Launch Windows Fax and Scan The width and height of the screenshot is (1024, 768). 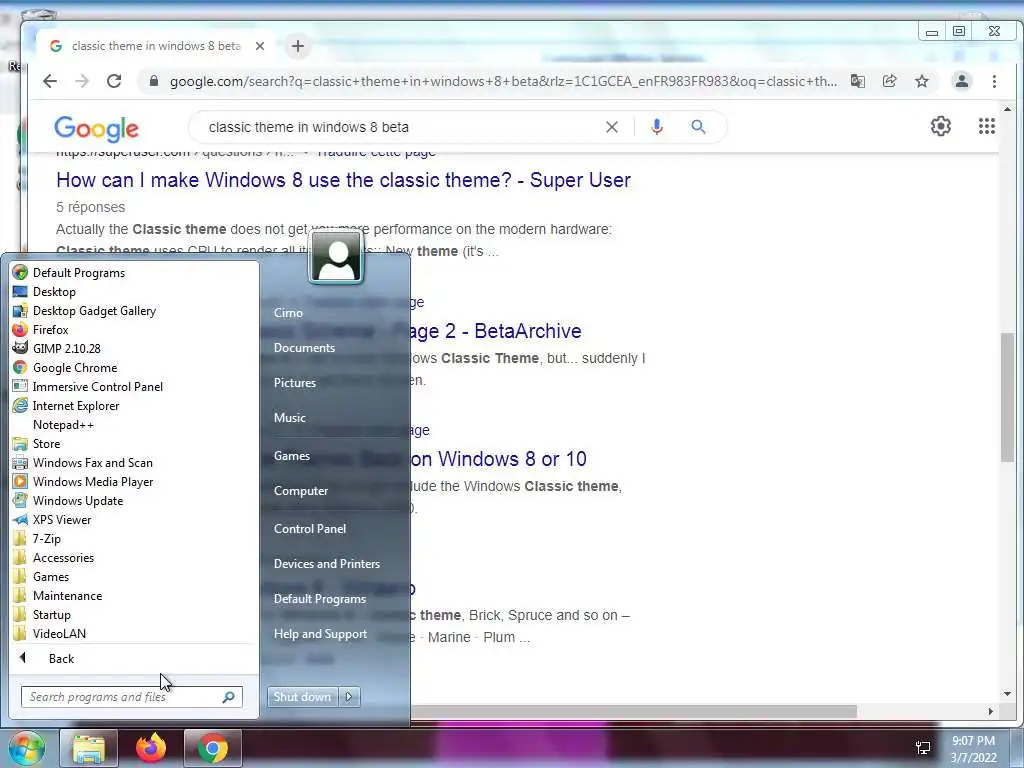(x=93, y=462)
